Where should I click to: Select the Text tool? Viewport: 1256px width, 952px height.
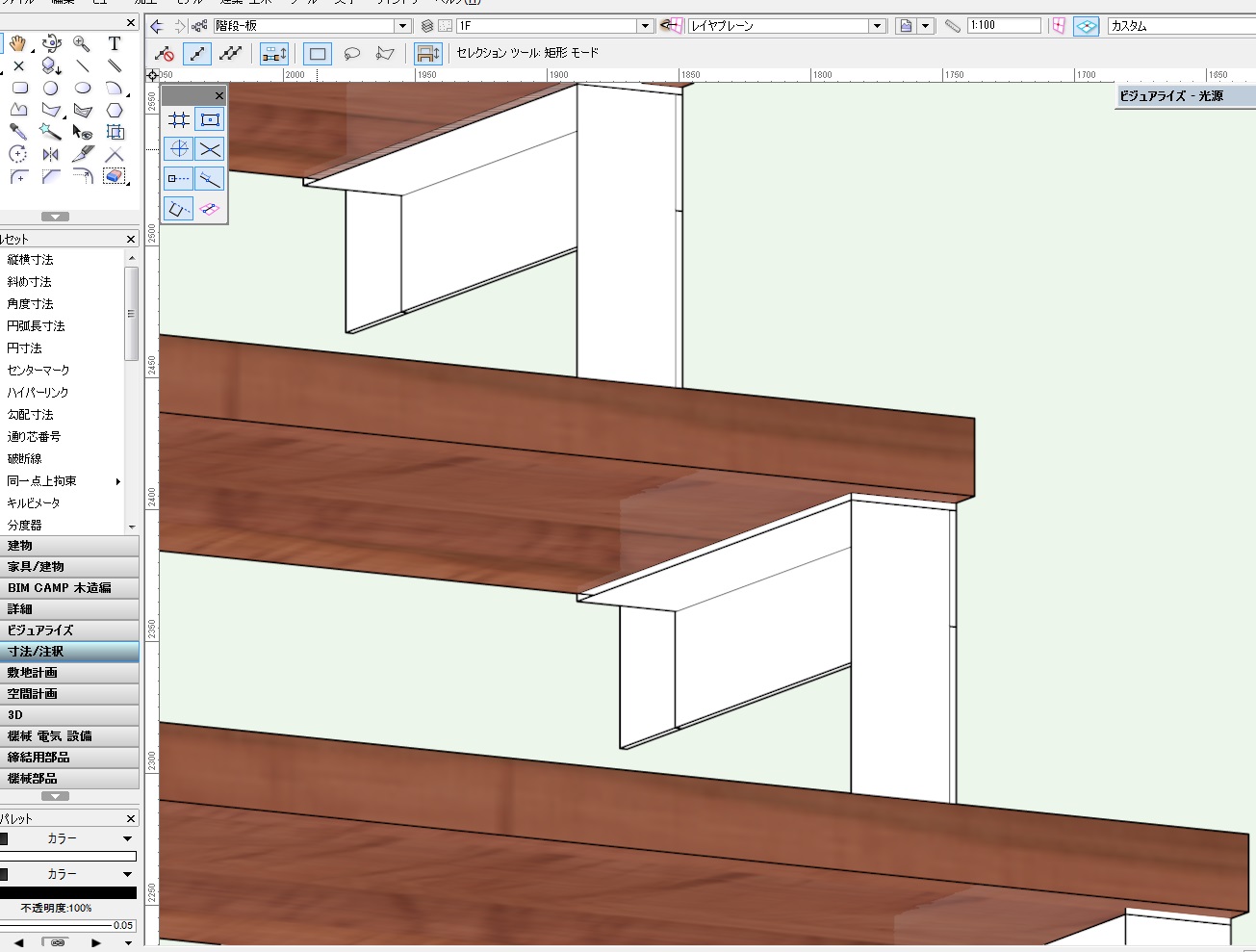pos(115,43)
